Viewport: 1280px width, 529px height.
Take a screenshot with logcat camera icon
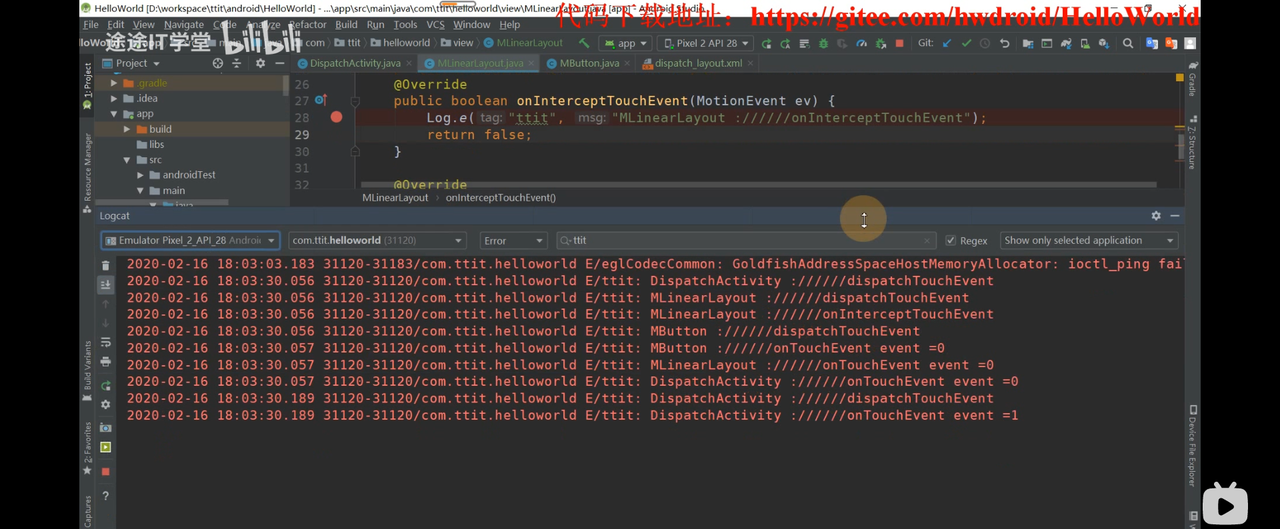pyautogui.click(x=106, y=427)
